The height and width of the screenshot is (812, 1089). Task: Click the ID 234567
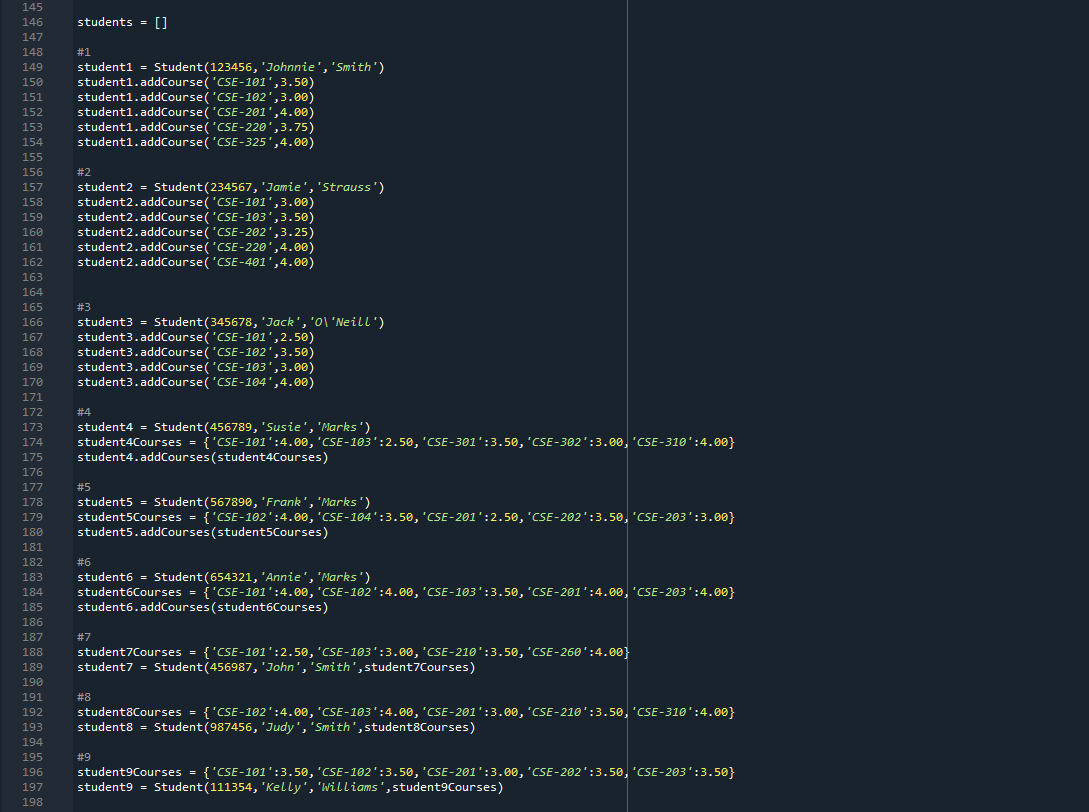click(x=231, y=188)
